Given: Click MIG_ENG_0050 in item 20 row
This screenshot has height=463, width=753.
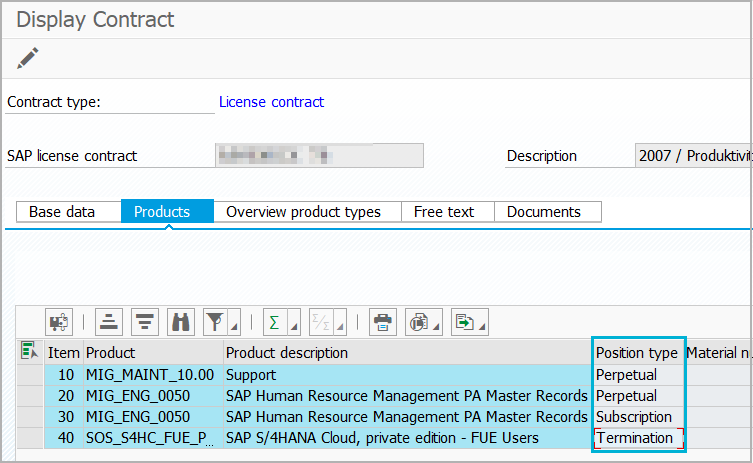Looking at the screenshot, I should click(x=153, y=396).
